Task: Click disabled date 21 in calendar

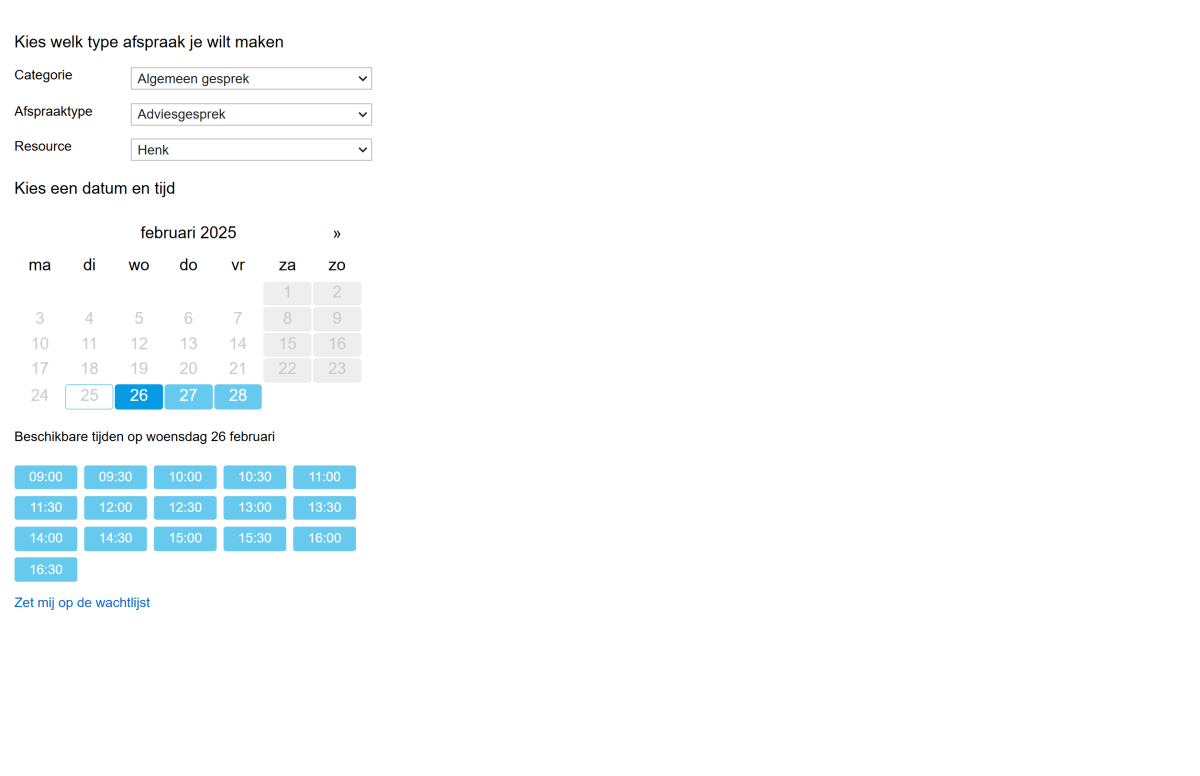Action: [x=238, y=370]
